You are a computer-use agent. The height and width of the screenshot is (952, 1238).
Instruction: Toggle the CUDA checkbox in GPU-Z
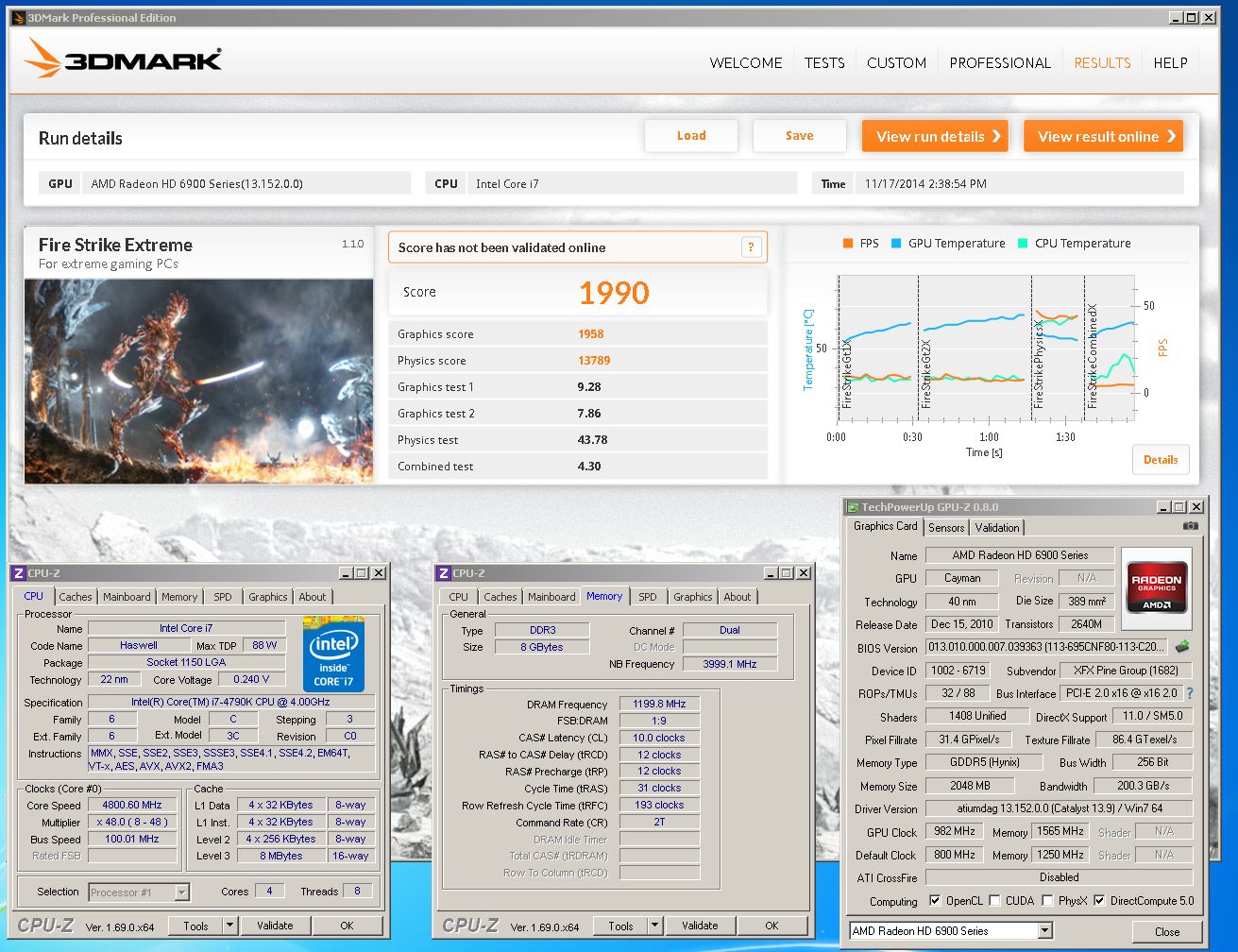(x=994, y=900)
